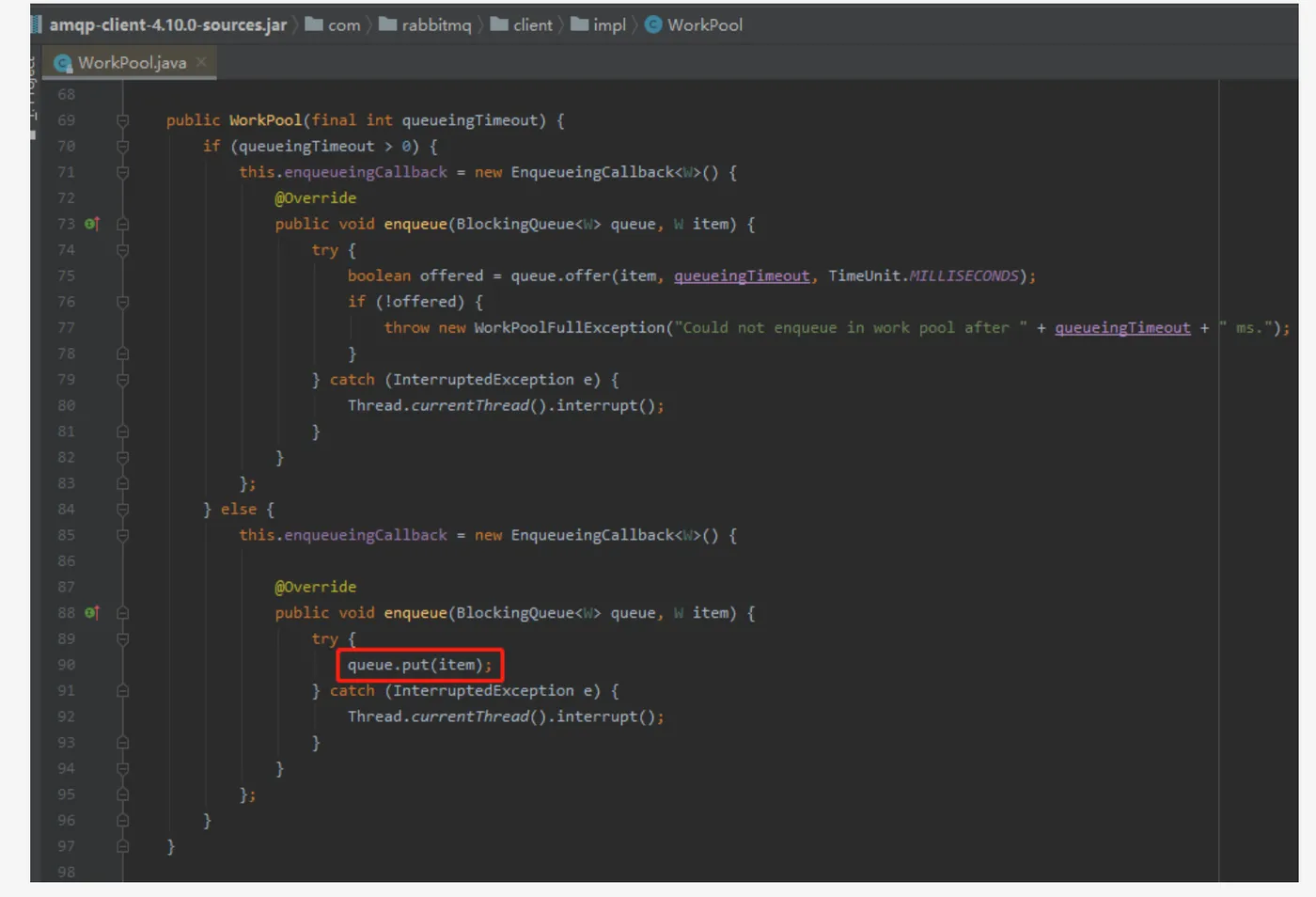Click the underlined queueingTimeout on line 75
The height and width of the screenshot is (897, 1316).
pos(742,276)
